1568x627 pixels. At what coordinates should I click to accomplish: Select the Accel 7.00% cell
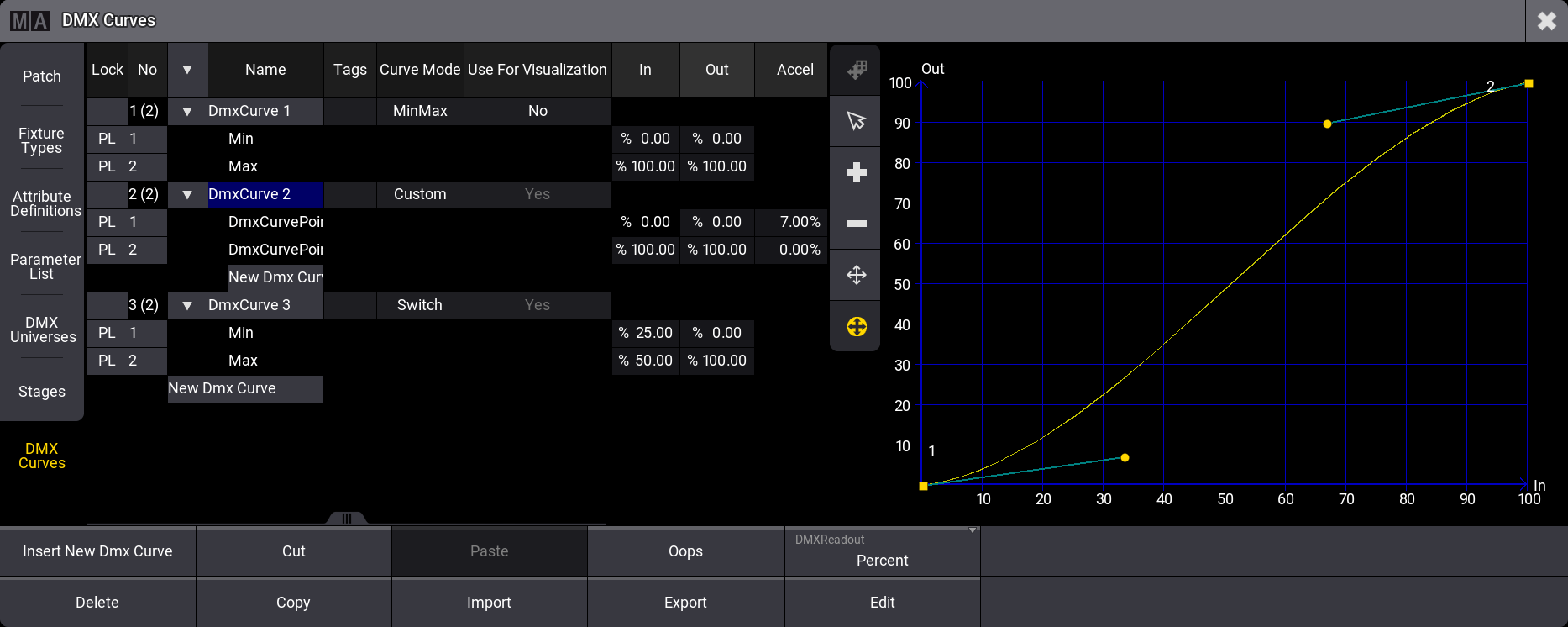(x=791, y=222)
